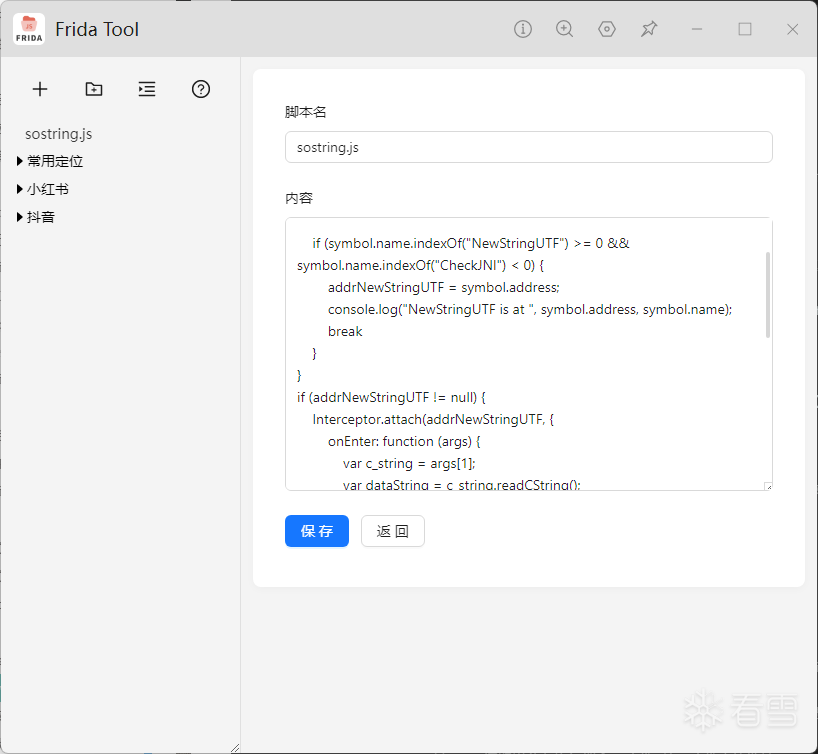Image resolution: width=818 pixels, height=754 pixels.
Task: Click the 'break' line in code
Action: [345, 331]
